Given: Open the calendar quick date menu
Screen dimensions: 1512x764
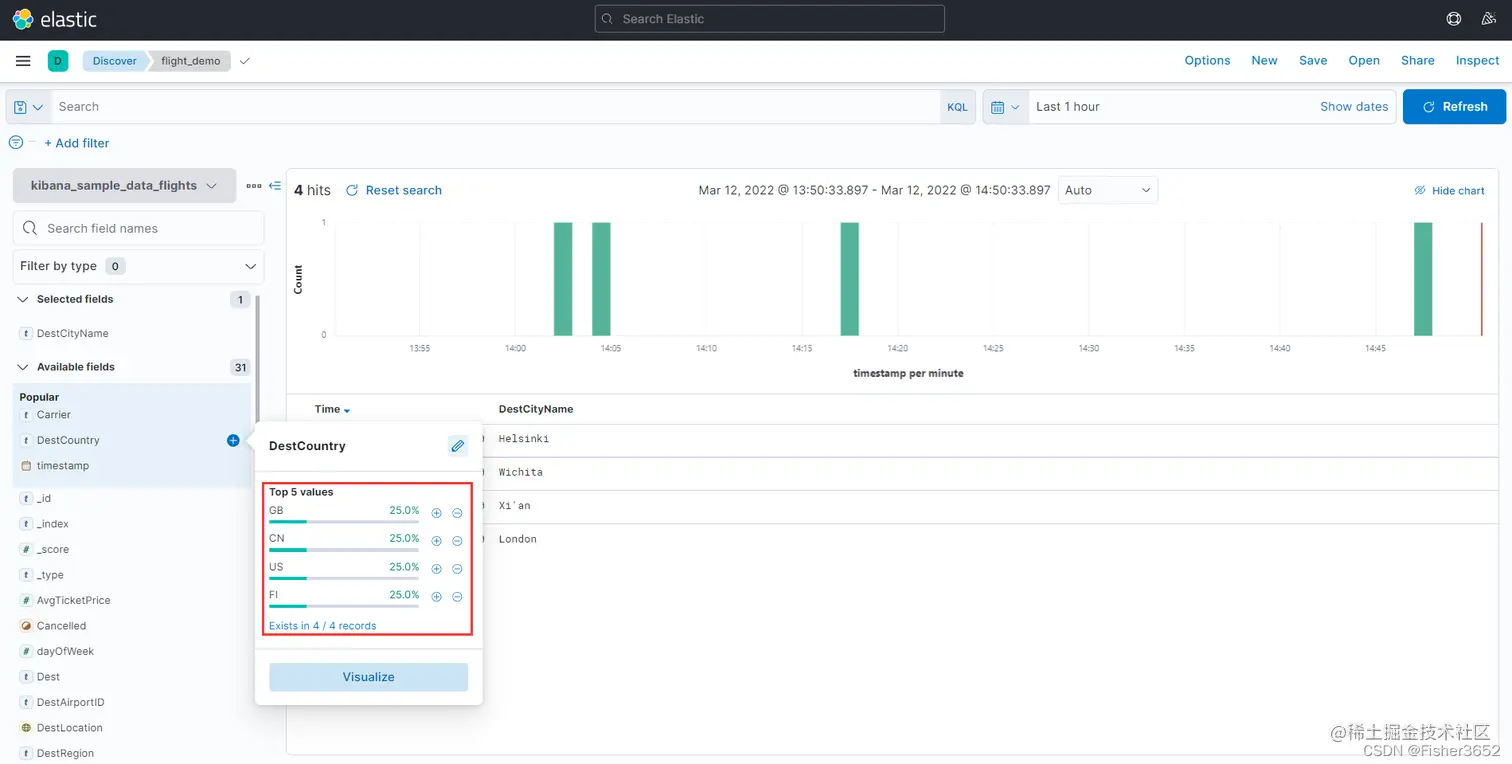Looking at the screenshot, I should pos(1006,107).
